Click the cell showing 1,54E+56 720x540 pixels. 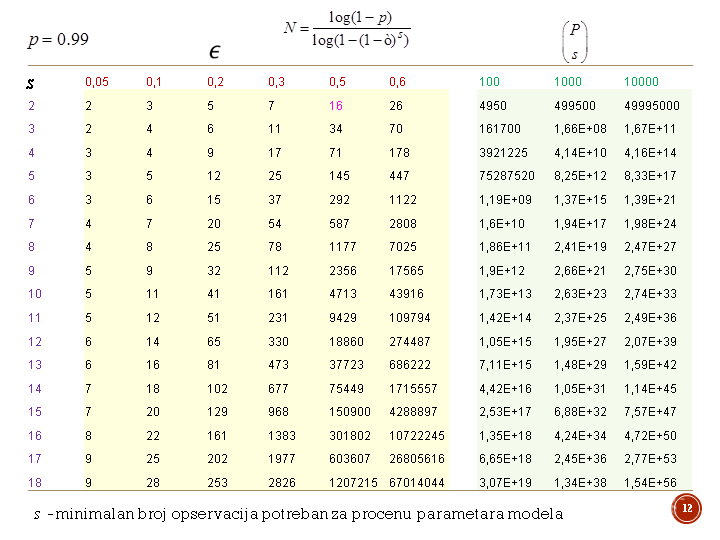[650, 483]
